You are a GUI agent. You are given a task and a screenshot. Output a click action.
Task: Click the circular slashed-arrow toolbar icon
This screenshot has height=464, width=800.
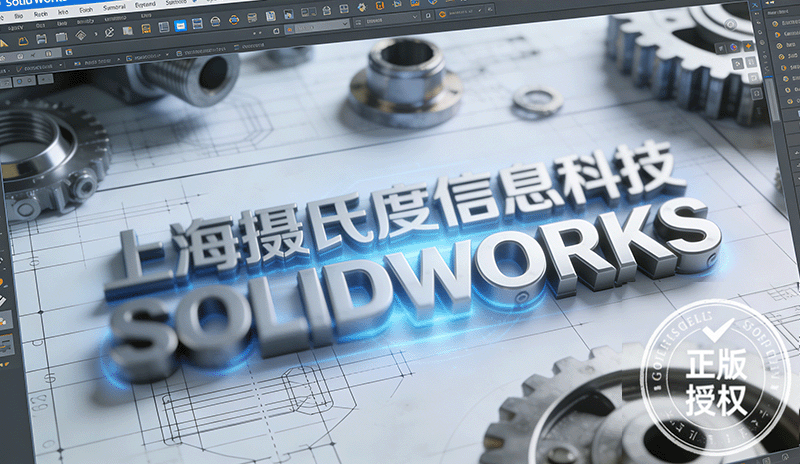[x=109, y=33]
